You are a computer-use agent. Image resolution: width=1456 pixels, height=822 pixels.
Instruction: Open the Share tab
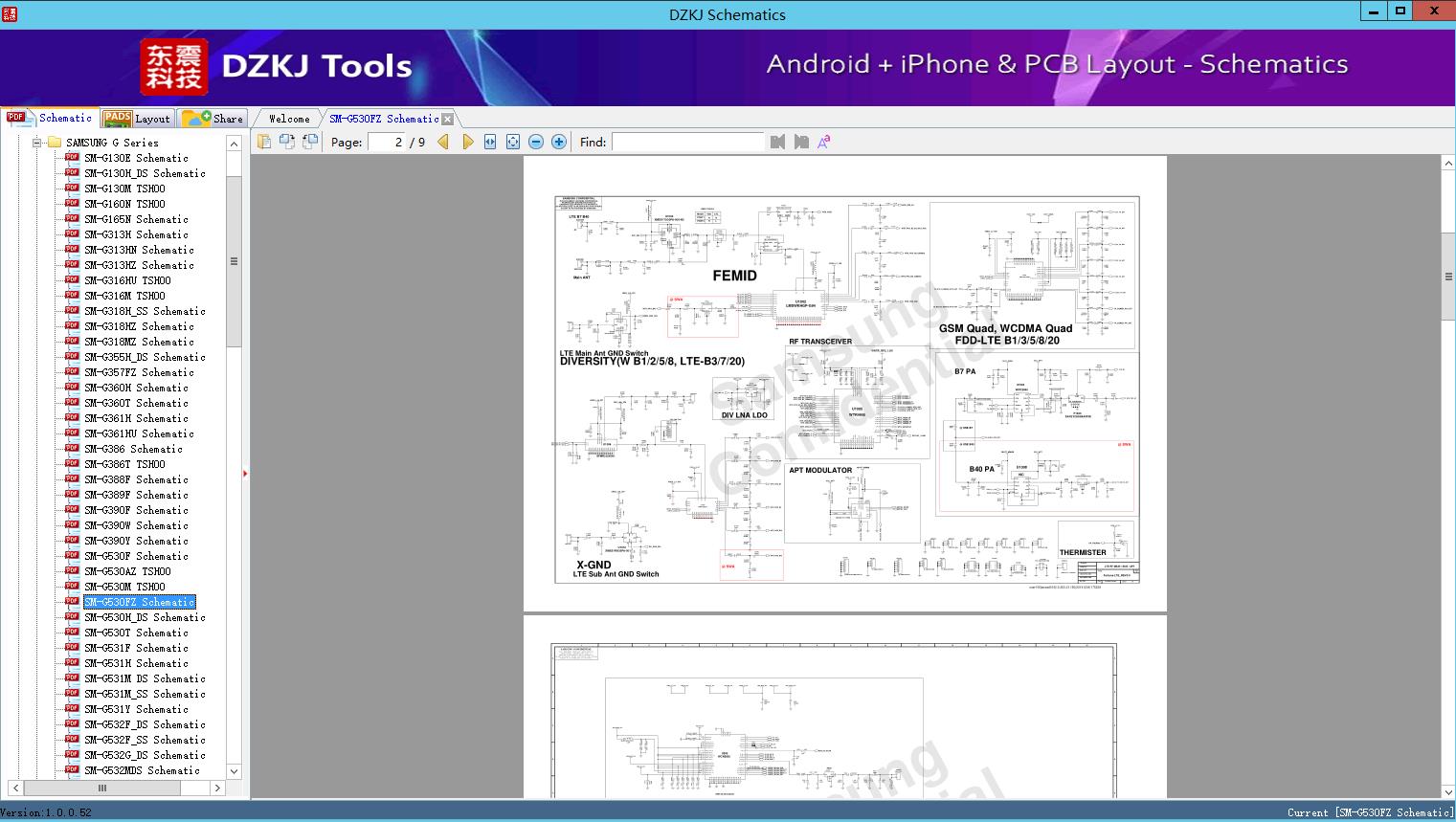pos(213,119)
